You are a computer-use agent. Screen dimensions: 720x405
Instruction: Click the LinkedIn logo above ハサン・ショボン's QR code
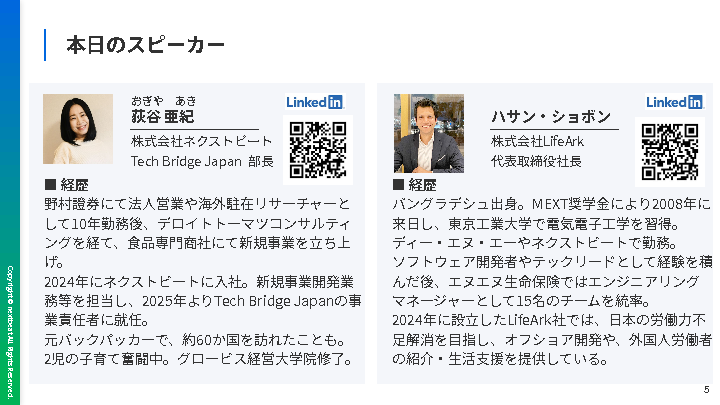674,101
